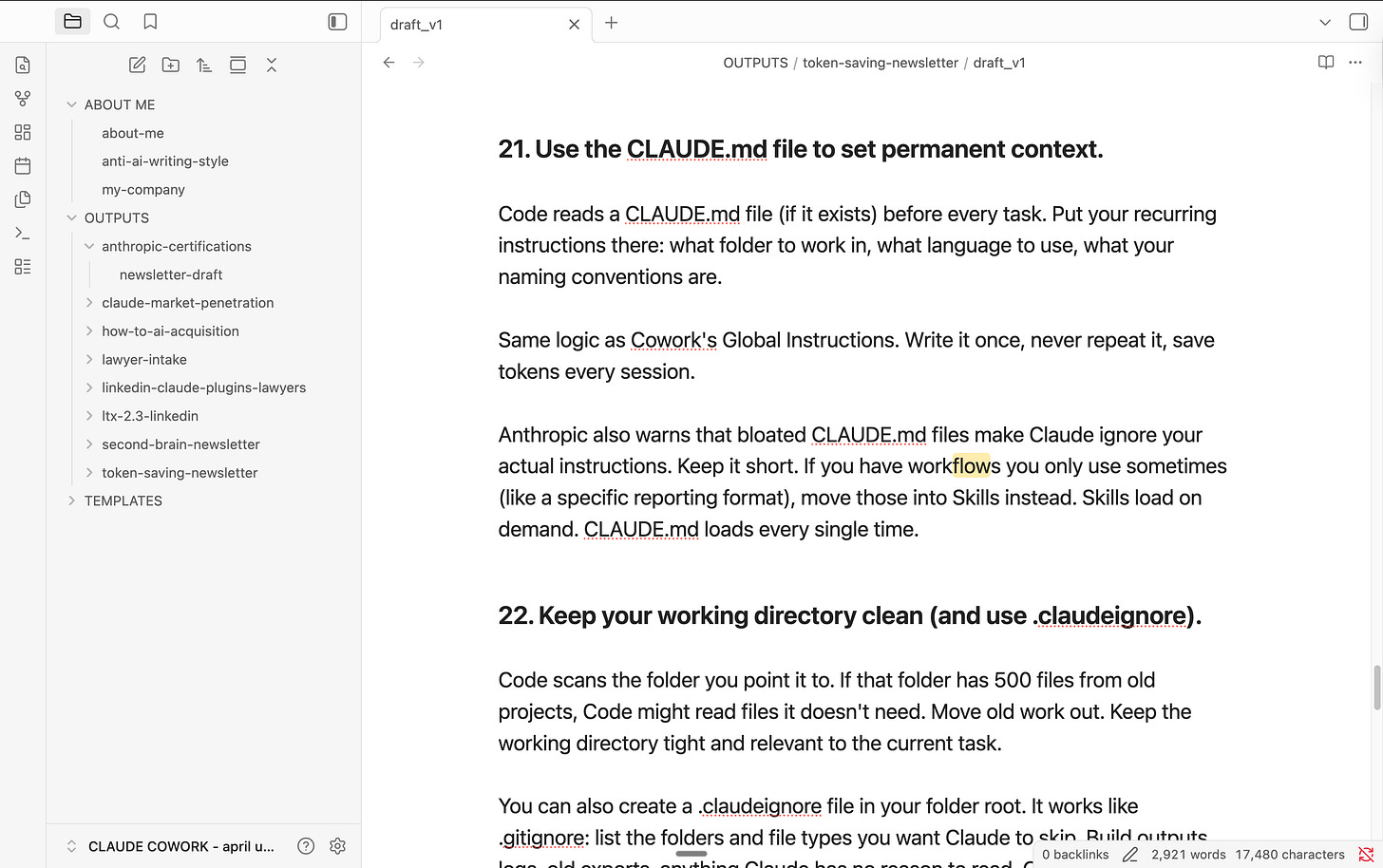Open the settings gear
The image size is (1383, 868).
point(337,846)
